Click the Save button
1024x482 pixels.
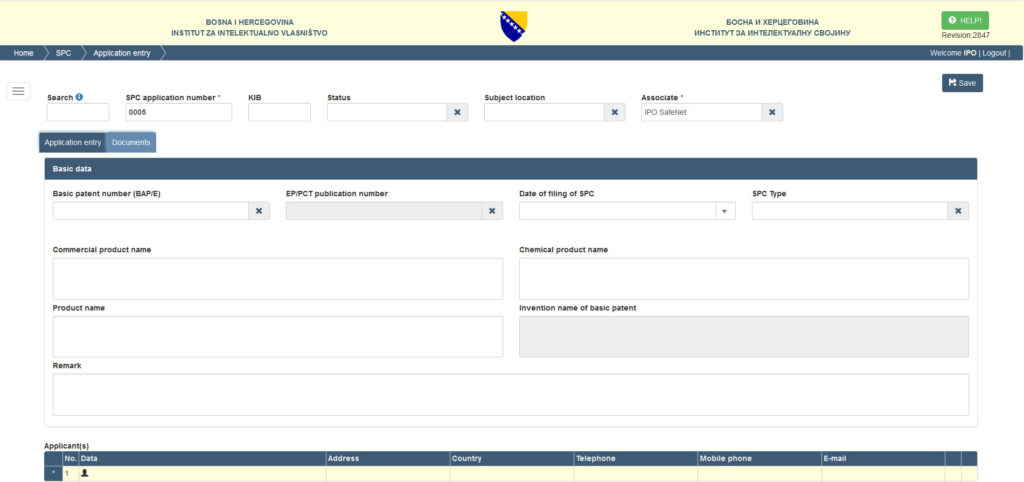[x=962, y=83]
